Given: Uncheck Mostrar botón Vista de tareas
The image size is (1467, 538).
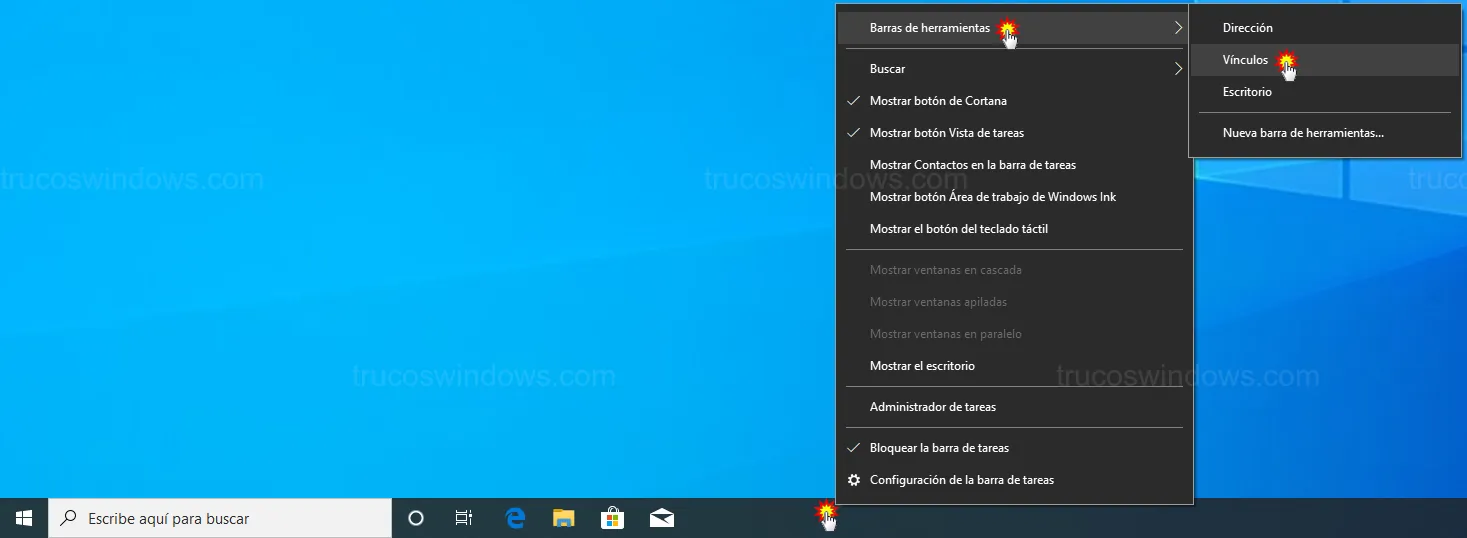Looking at the screenshot, I should pos(946,133).
